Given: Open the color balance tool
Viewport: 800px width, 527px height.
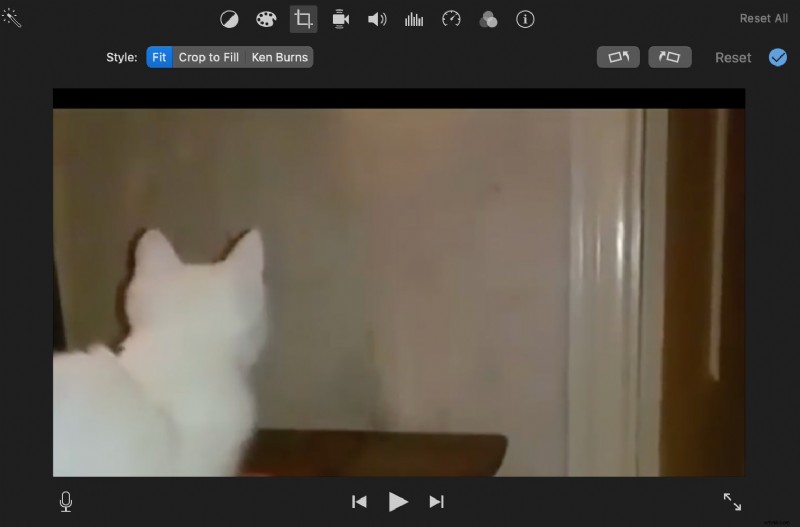Looking at the screenshot, I should pyautogui.click(x=229, y=19).
